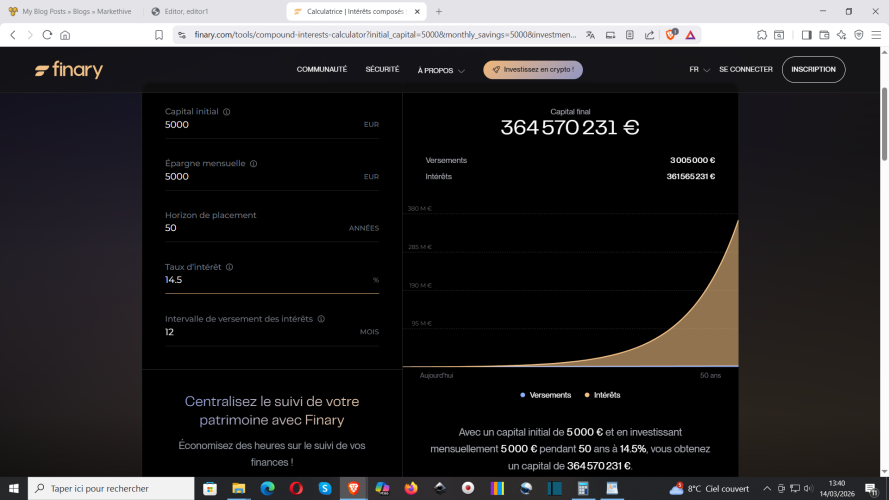Click the info icon beside Taux d'intérêt
Image resolution: width=889 pixels, height=500 pixels.
click(x=230, y=267)
